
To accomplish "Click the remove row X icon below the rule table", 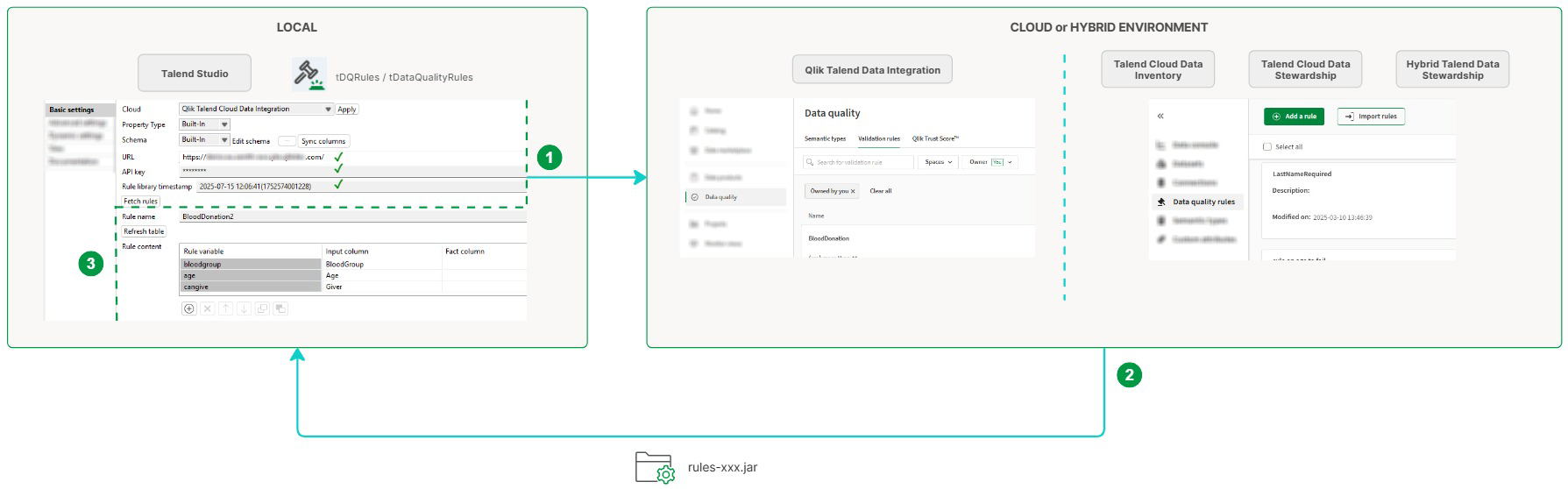I will 207,308.
